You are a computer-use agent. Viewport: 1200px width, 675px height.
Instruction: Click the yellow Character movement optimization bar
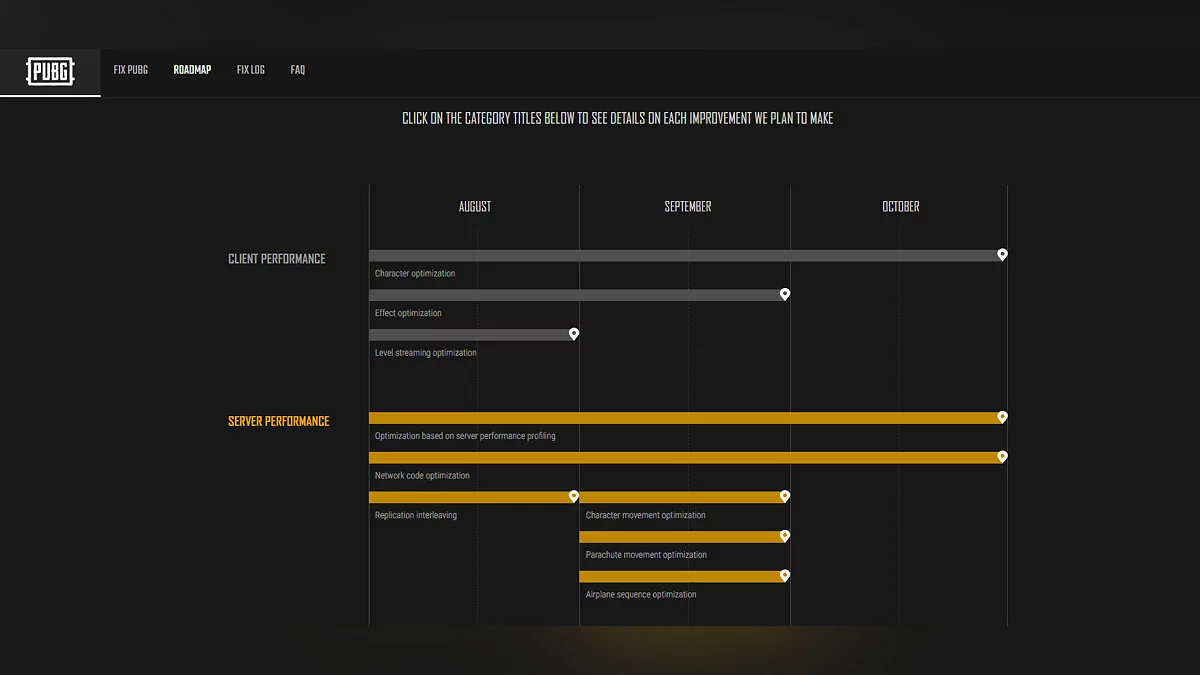(682, 497)
